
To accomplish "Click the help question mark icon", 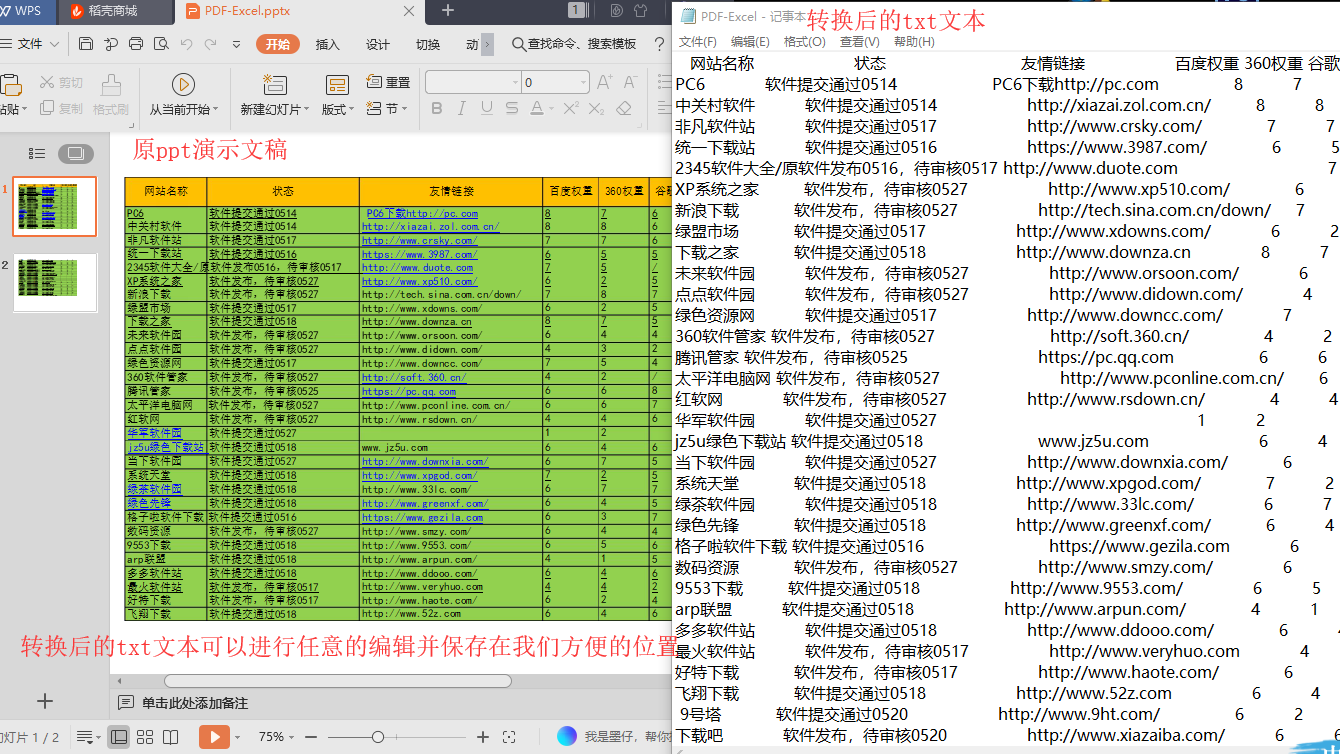I will pyautogui.click(x=659, y=44).
